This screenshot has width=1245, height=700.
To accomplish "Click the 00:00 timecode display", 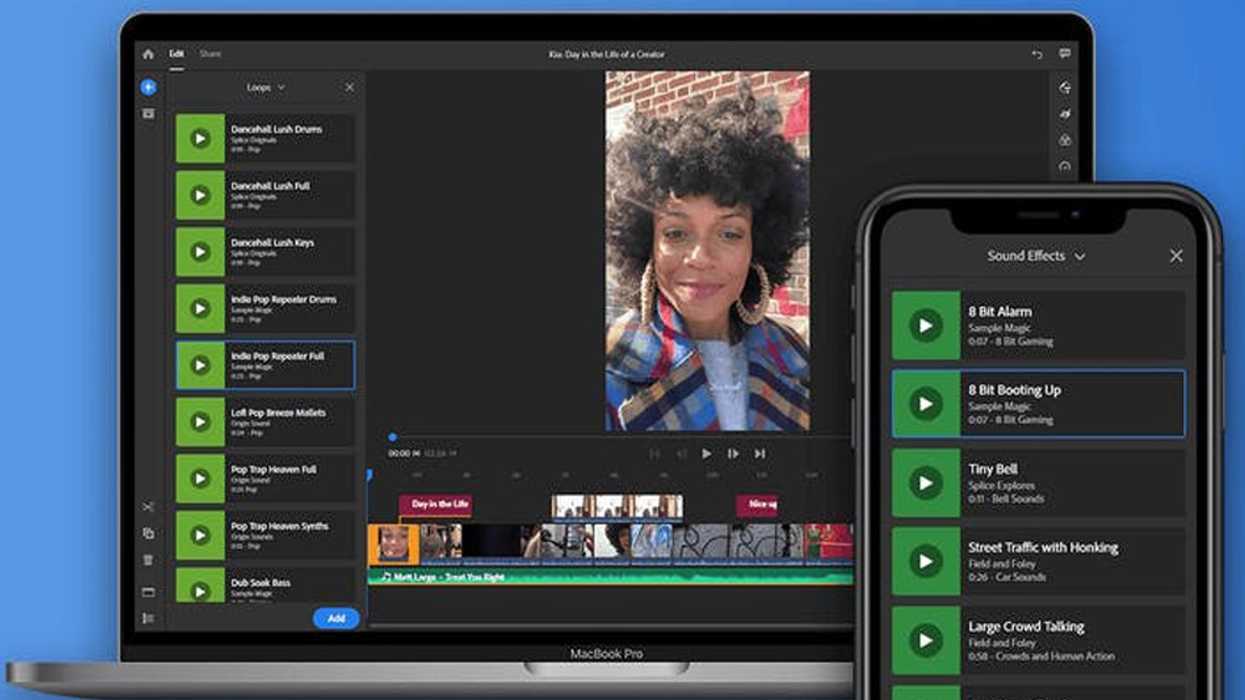I will (404, 454).
